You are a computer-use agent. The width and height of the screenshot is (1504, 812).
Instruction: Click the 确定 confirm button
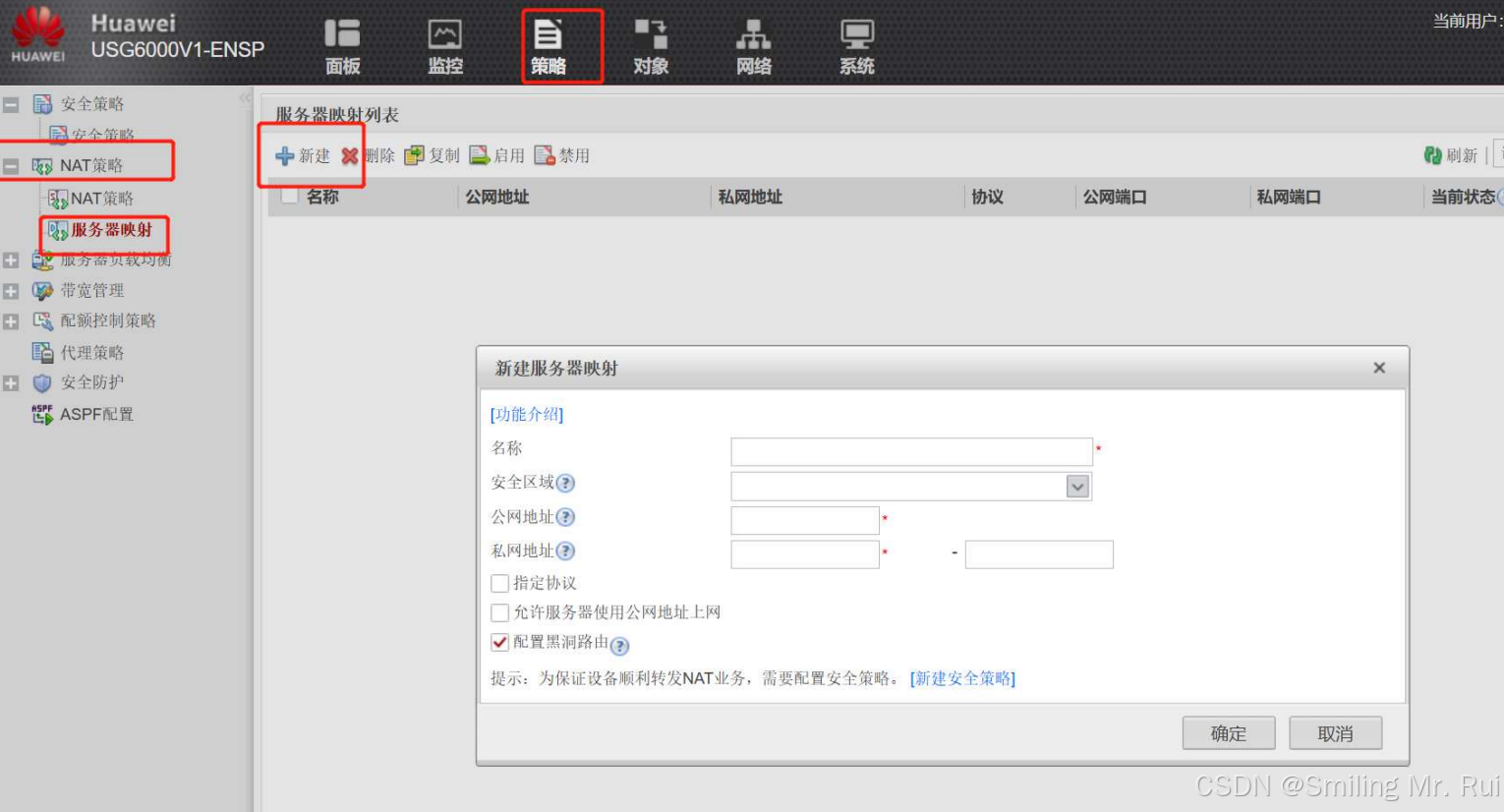point(1228,733)
